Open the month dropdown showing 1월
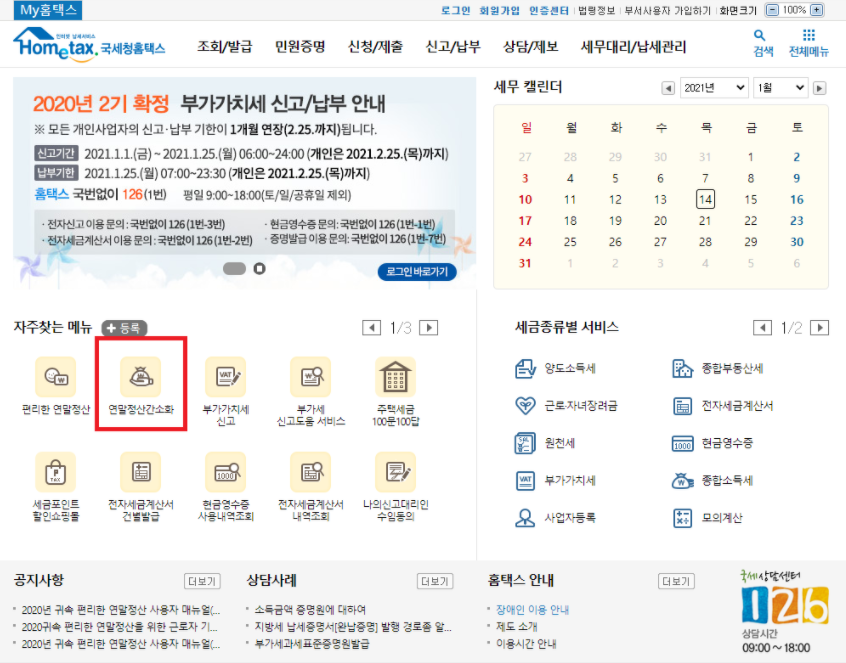The image size is (846, 663). coord(780,87)
